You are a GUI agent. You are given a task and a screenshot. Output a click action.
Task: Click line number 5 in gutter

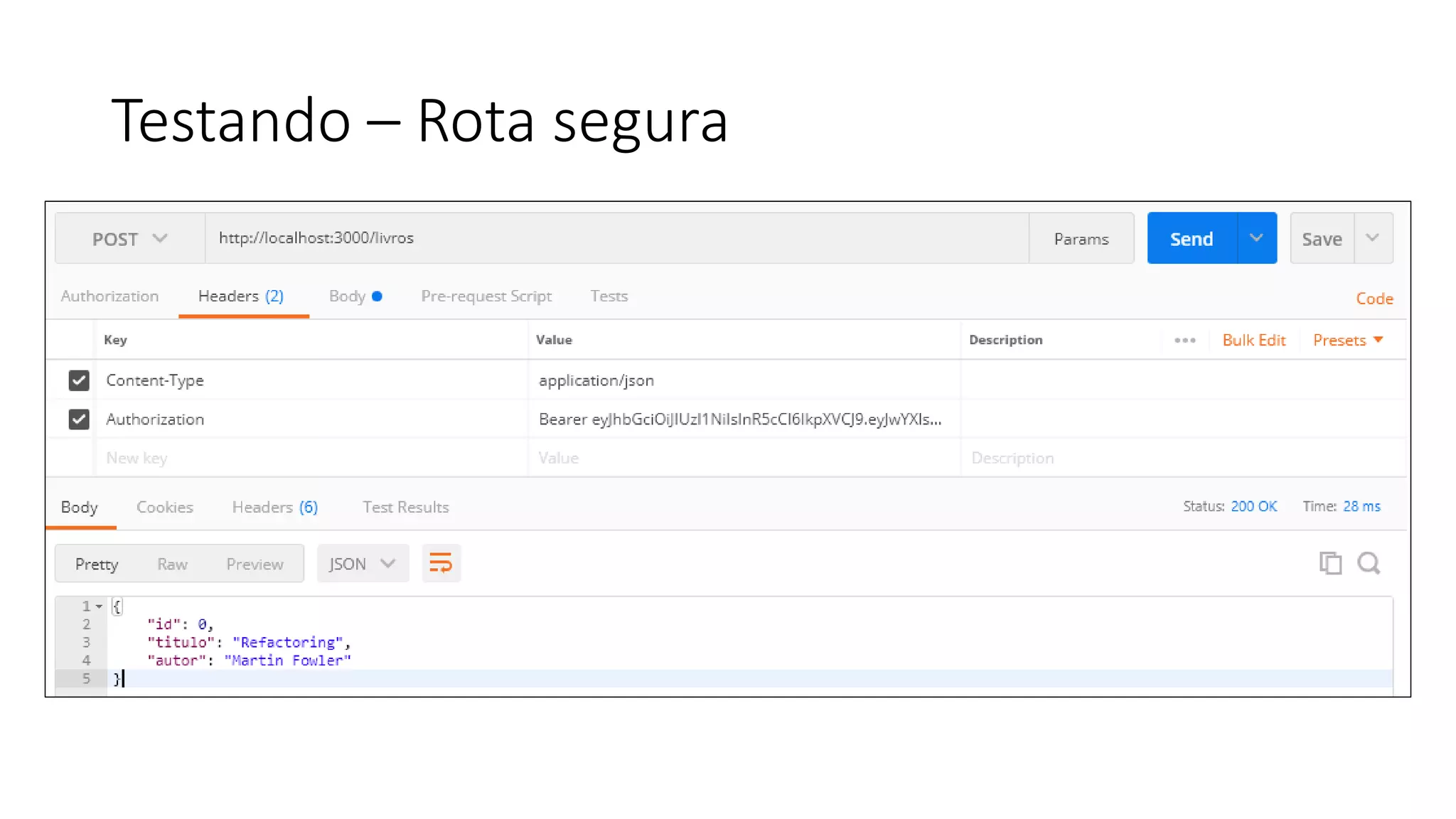(86, 679)
